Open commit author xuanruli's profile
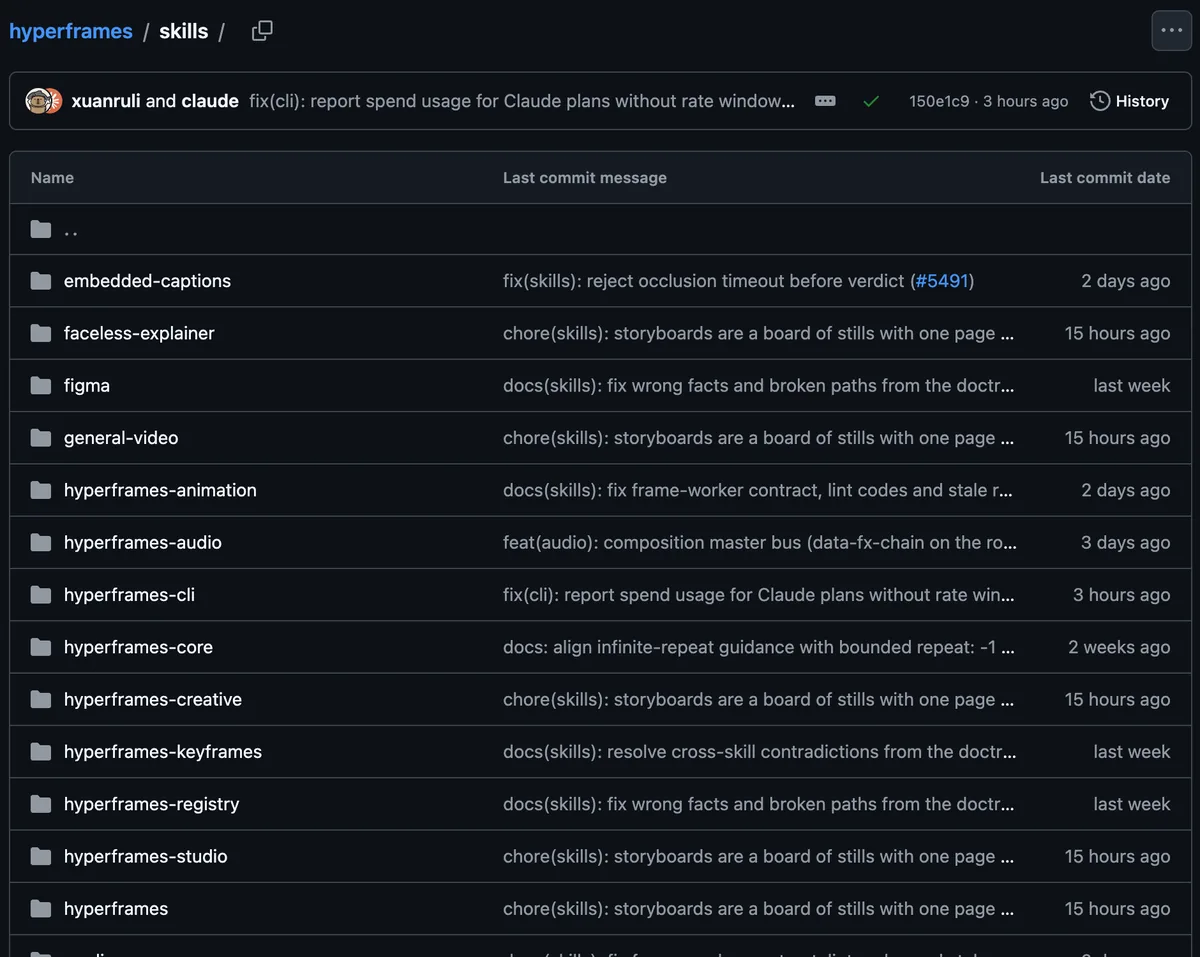This screenshot has width=1200, height=957. [x=106, y=101]
